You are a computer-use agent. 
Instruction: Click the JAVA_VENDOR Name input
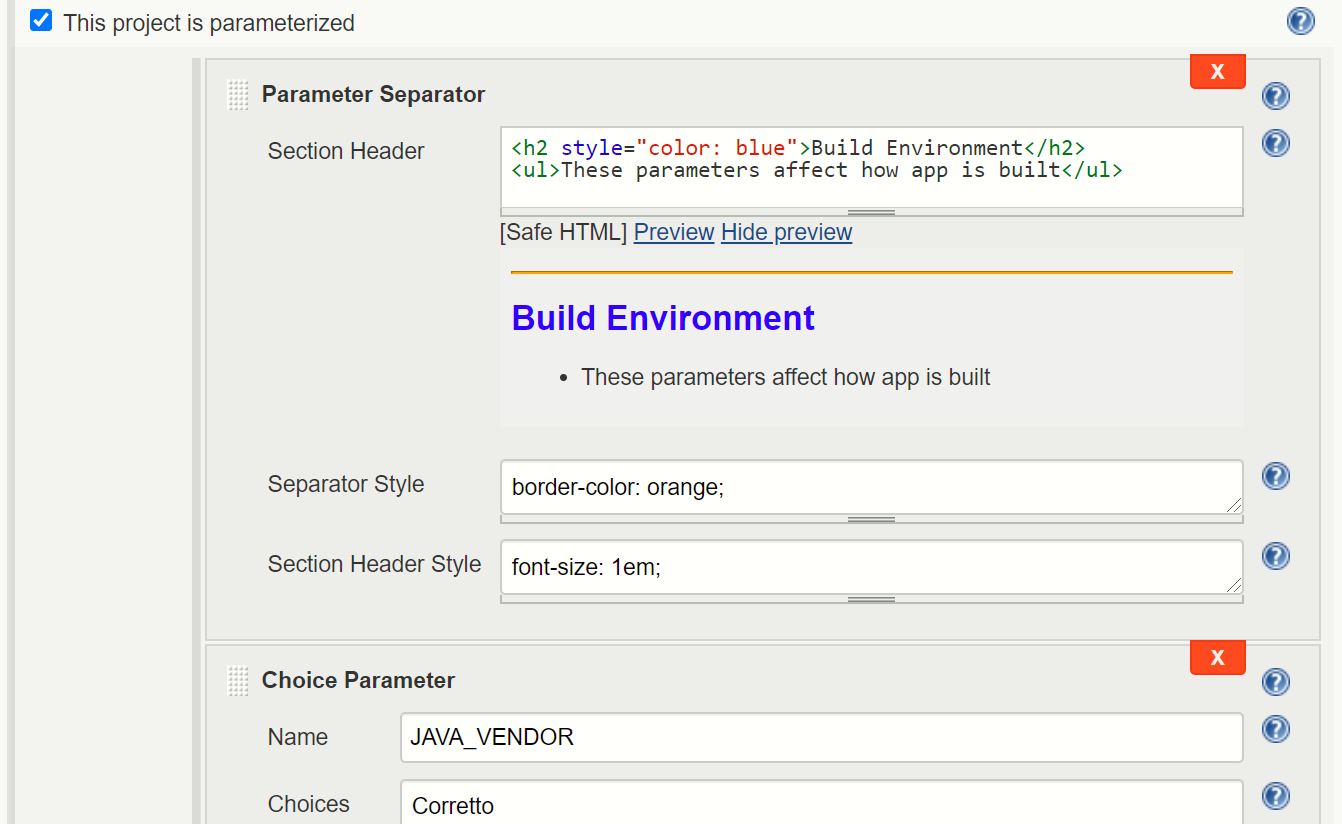coord(820,738)
